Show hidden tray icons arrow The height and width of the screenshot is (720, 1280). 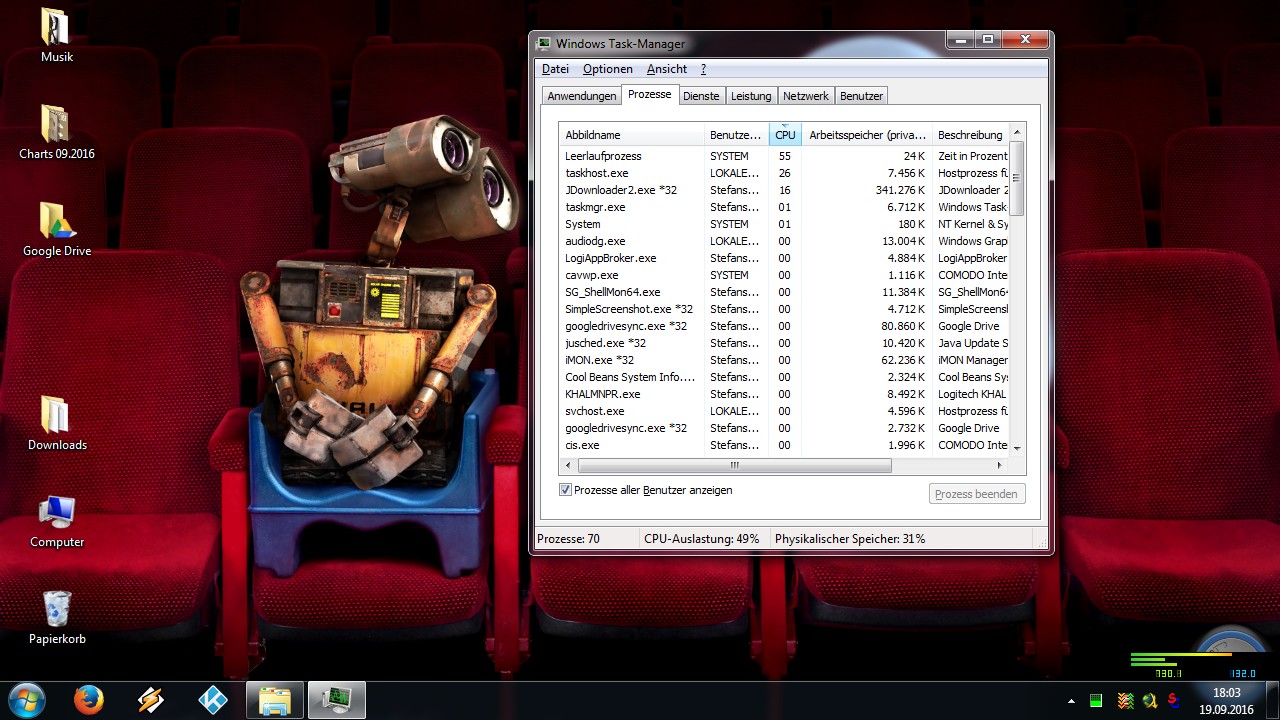1072,701
